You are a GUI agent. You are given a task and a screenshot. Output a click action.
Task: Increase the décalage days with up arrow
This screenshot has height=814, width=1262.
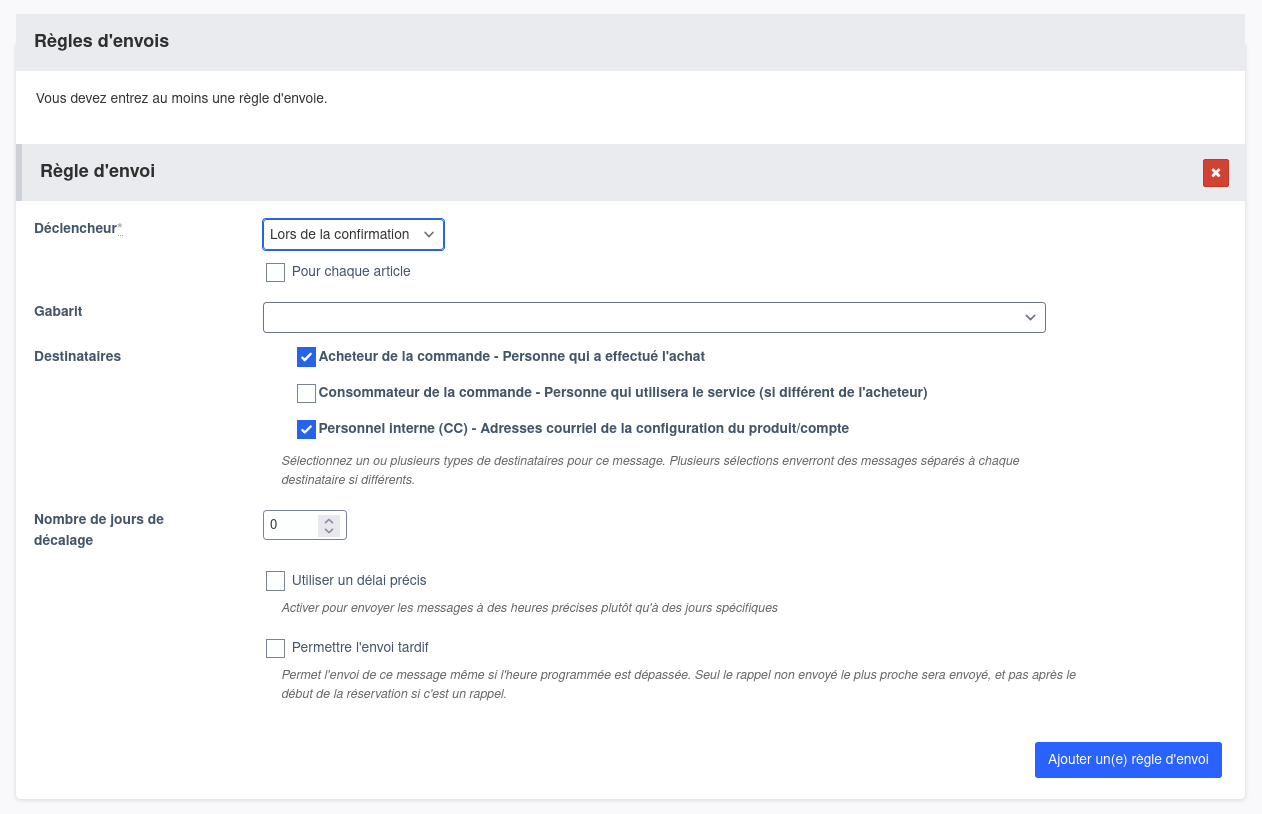pos(328,520)
